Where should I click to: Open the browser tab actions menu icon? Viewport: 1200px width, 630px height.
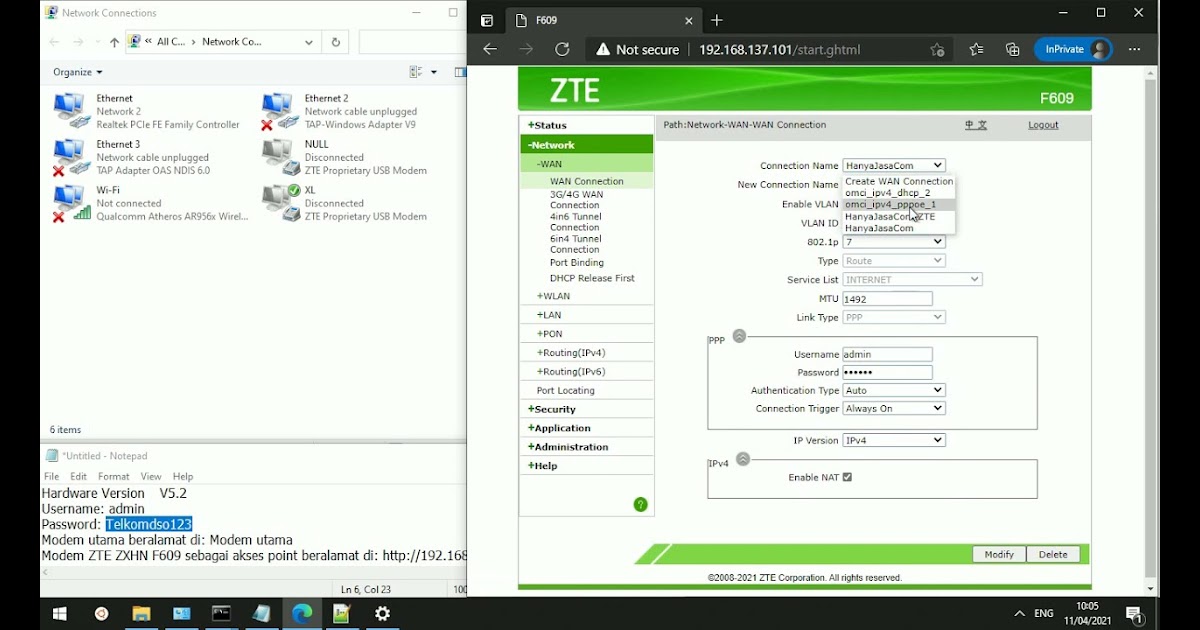click(x=487, y=20)
